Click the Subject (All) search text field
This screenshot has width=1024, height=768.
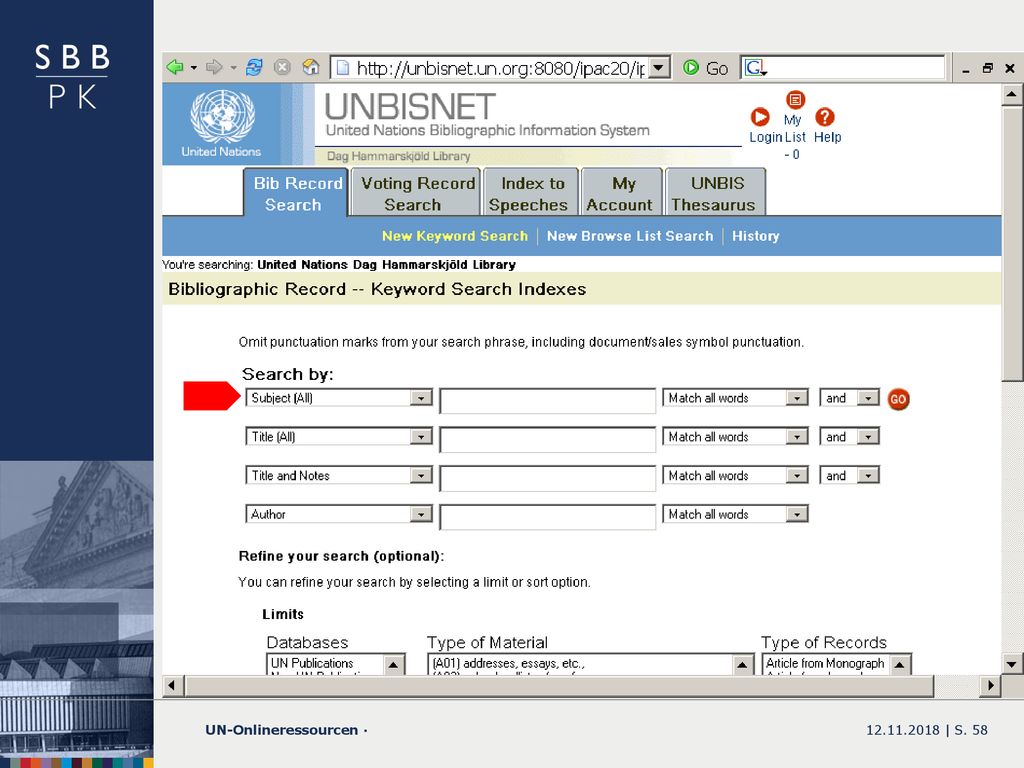pos(547,400)
